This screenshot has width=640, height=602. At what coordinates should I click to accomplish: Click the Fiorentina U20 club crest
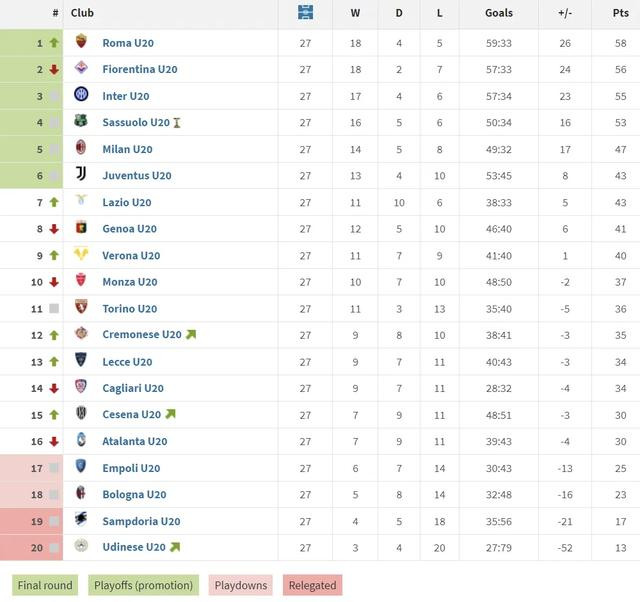tap(81, 67)
